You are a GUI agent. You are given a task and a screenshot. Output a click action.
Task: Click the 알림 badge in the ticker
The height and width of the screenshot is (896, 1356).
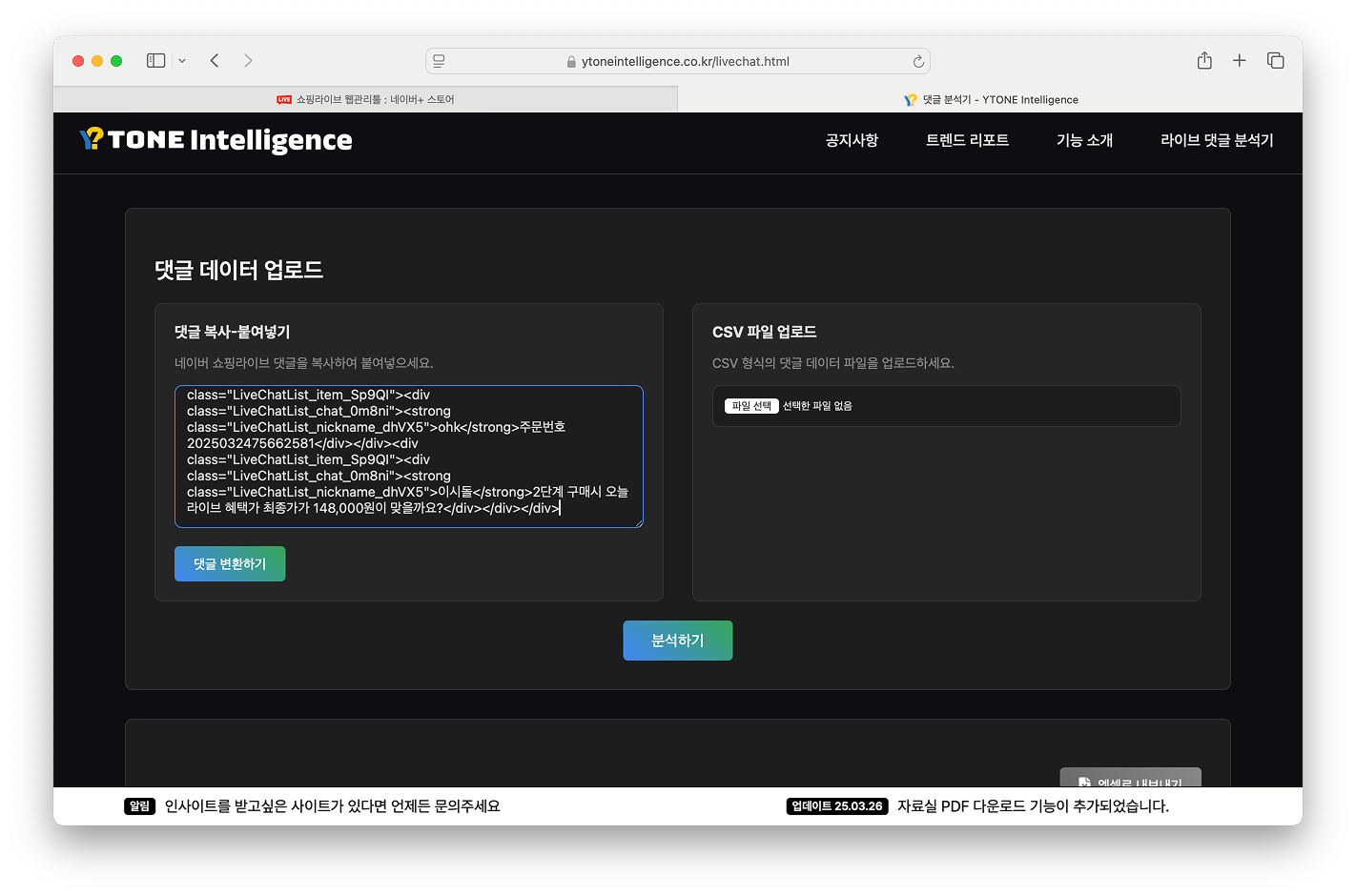tap(139, 806)
